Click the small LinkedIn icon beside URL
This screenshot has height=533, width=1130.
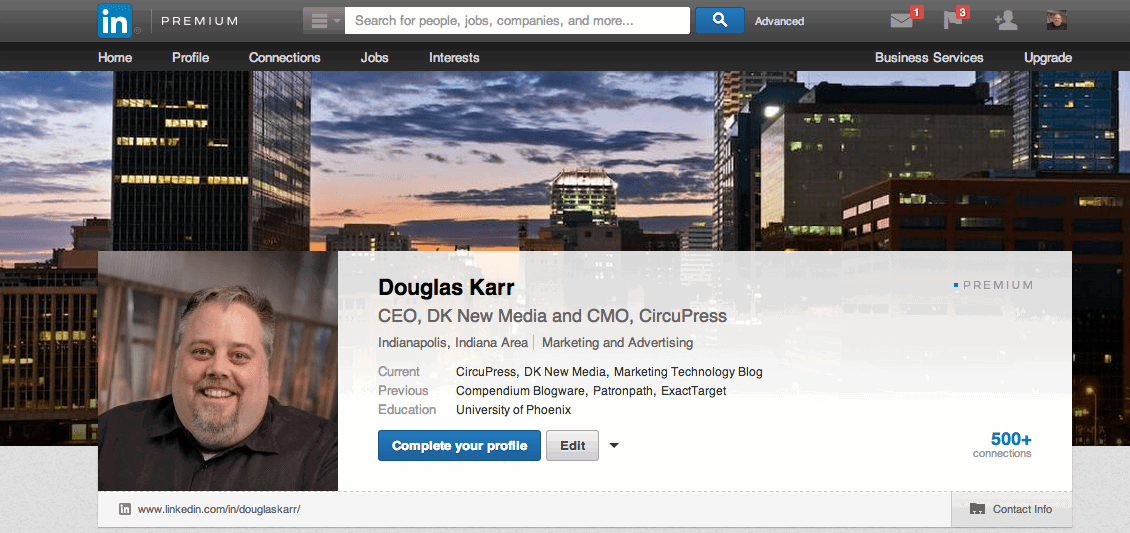click(x=125, y=509)
